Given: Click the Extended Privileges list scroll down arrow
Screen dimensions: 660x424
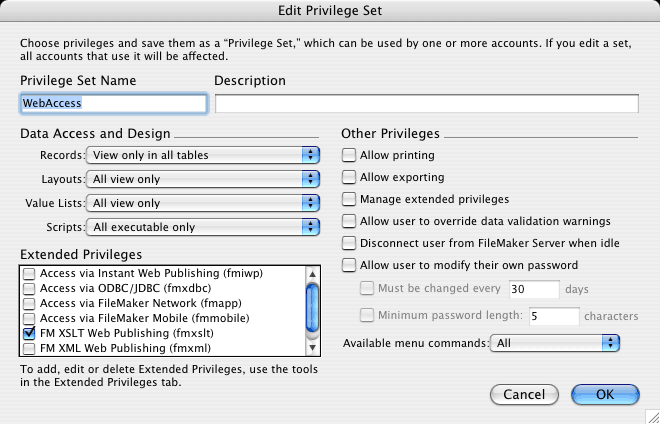Looking at the screenshot, I should pyautogui.click(x=312, y=348).
